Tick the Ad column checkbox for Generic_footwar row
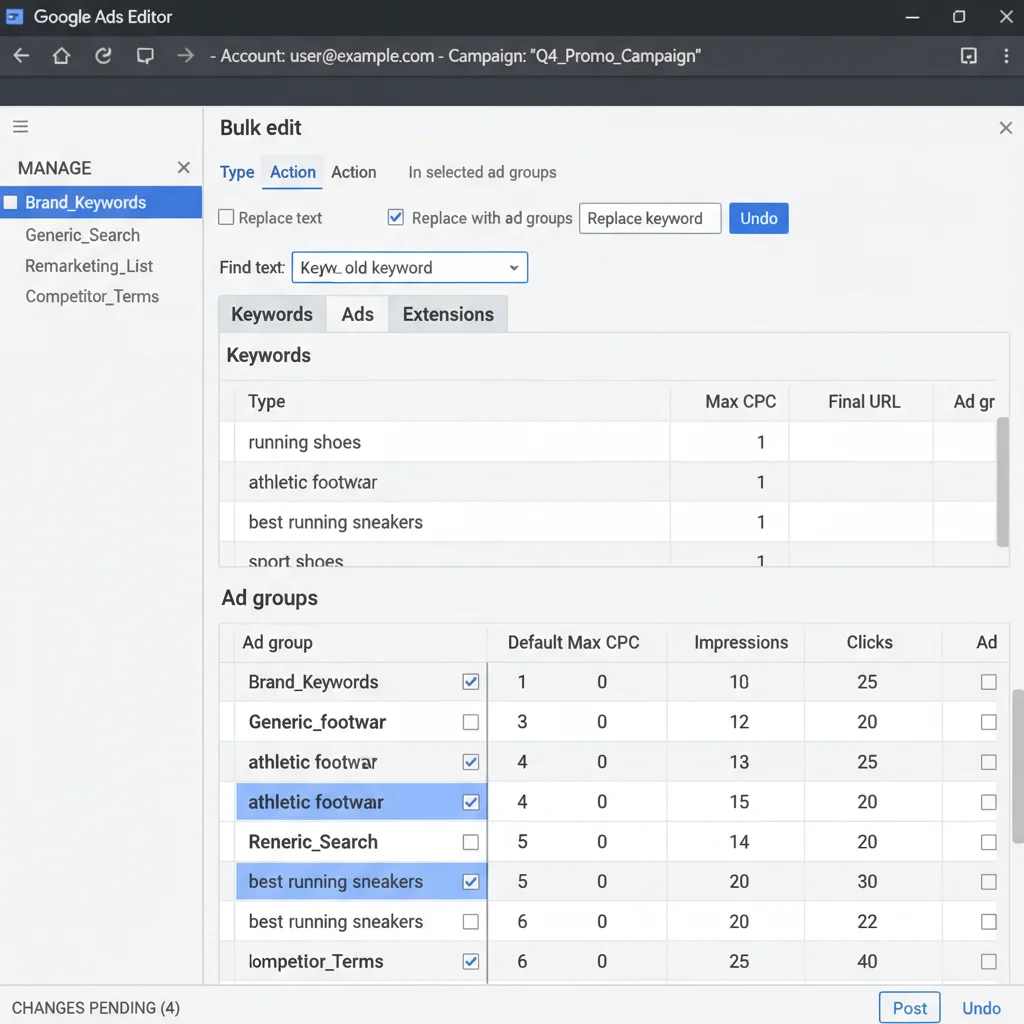The image size is (1024, 1024). [x=989, y=722]
